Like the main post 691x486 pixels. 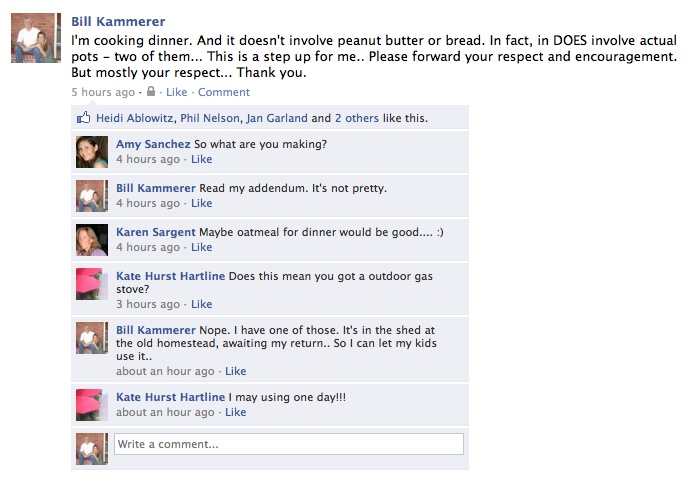coord(176,92)
